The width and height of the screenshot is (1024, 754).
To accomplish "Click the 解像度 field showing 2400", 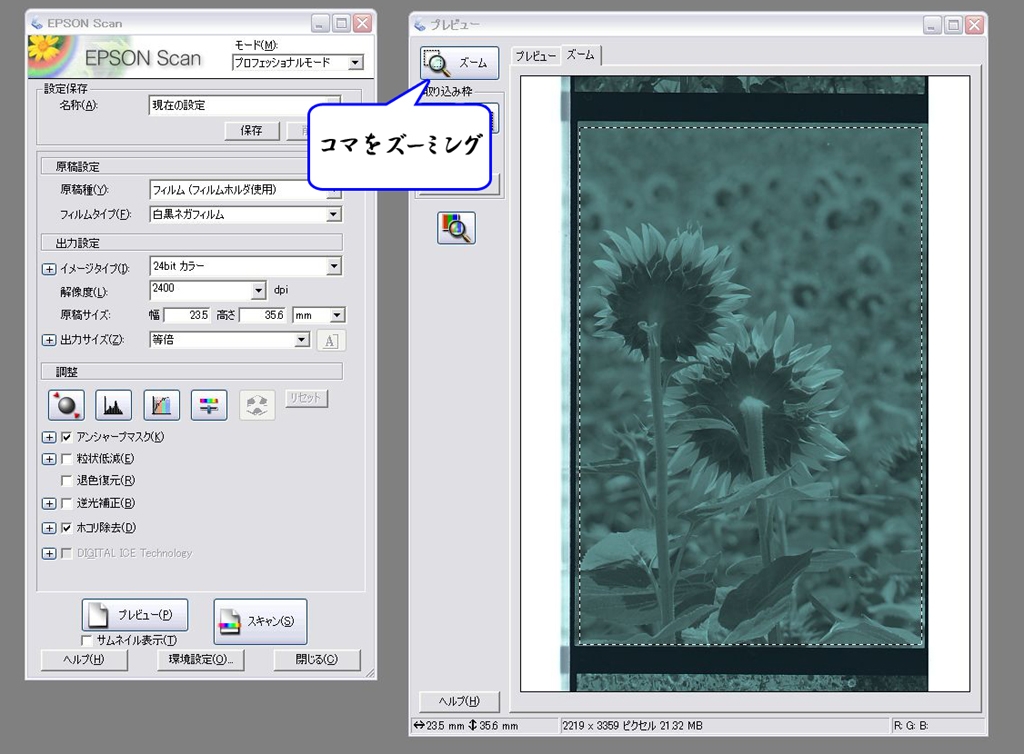I will point(199,290).
